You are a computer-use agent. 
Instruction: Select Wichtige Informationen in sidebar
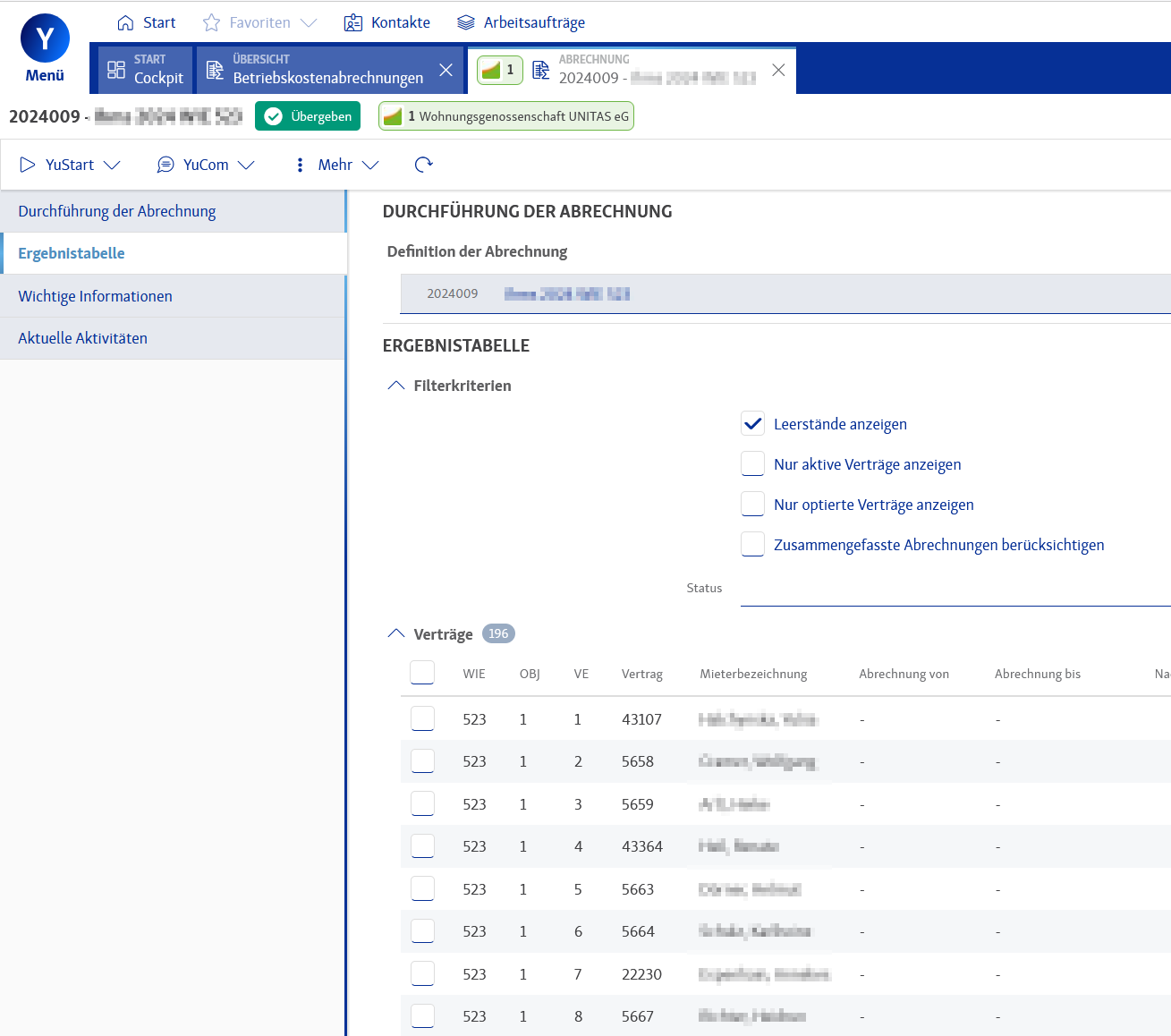click(95, 296)
